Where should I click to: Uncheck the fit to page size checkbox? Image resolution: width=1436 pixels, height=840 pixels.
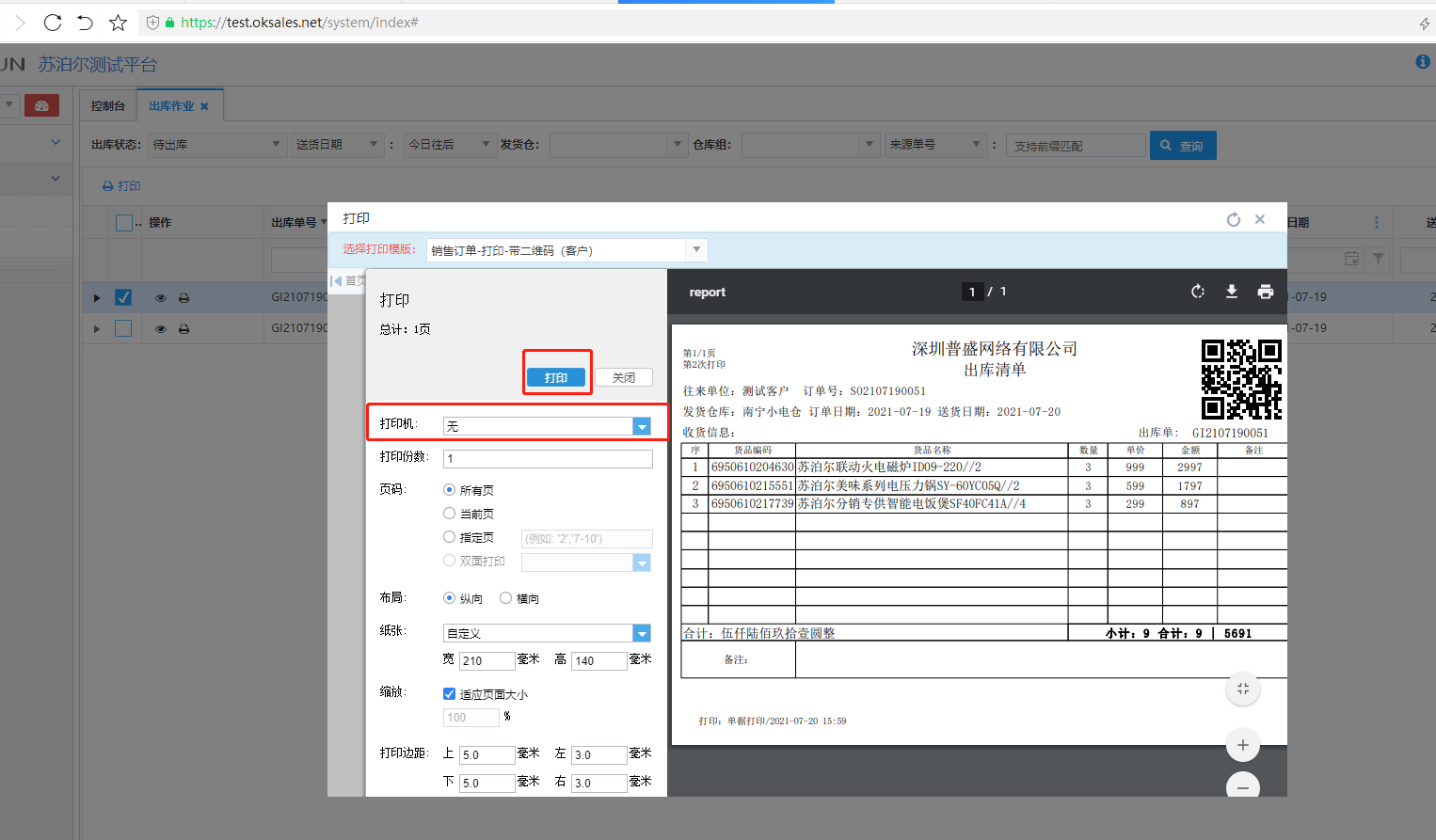[450, 694]
